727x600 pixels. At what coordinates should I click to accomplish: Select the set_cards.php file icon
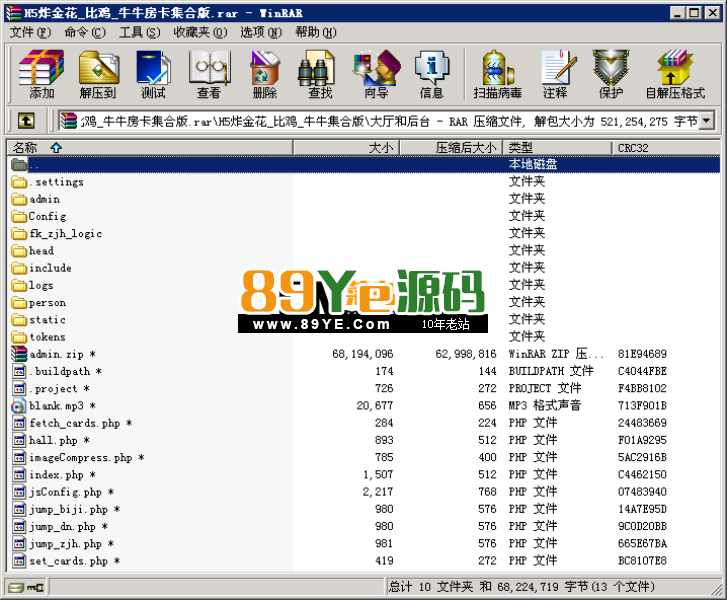pyautogui.click(x=19, y=561)
